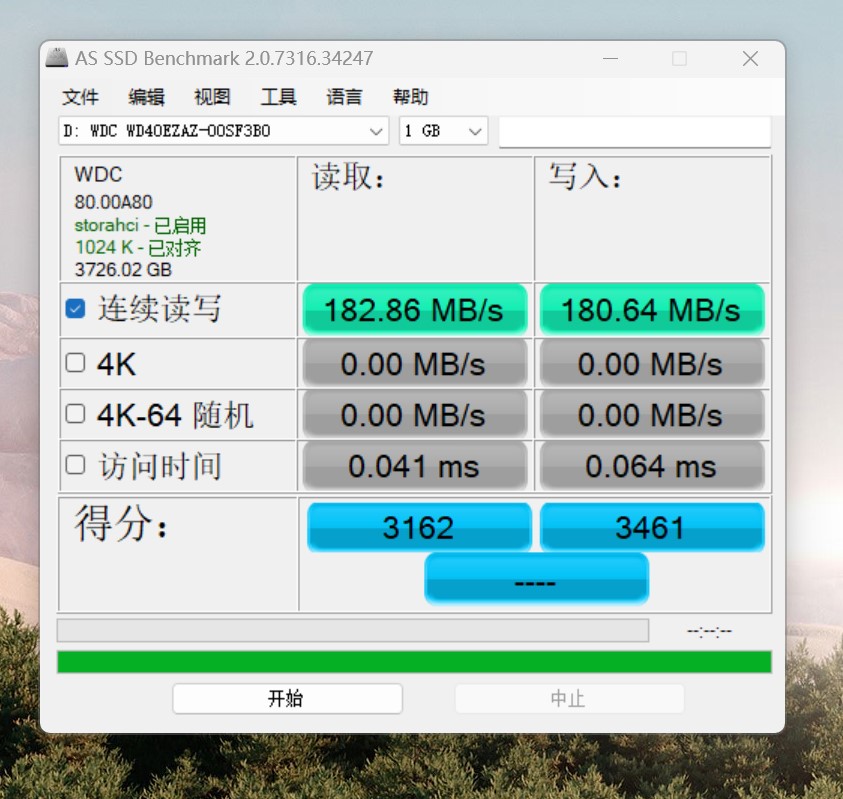
Task: Click the write score 3461
Action: coord(652,527)
